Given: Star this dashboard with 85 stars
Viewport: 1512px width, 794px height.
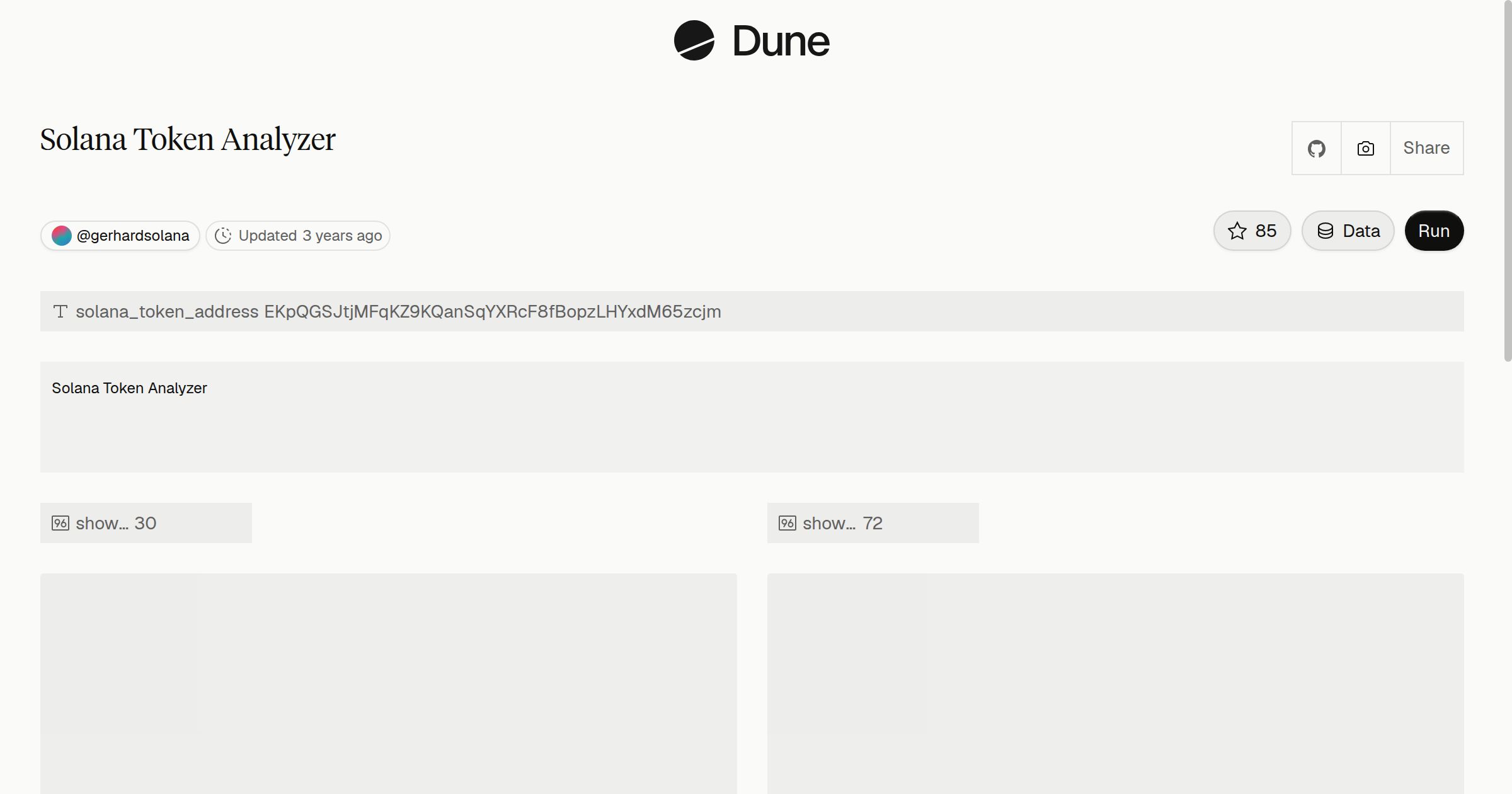Looking at the screenshot, I should (x=1252, y=231).
